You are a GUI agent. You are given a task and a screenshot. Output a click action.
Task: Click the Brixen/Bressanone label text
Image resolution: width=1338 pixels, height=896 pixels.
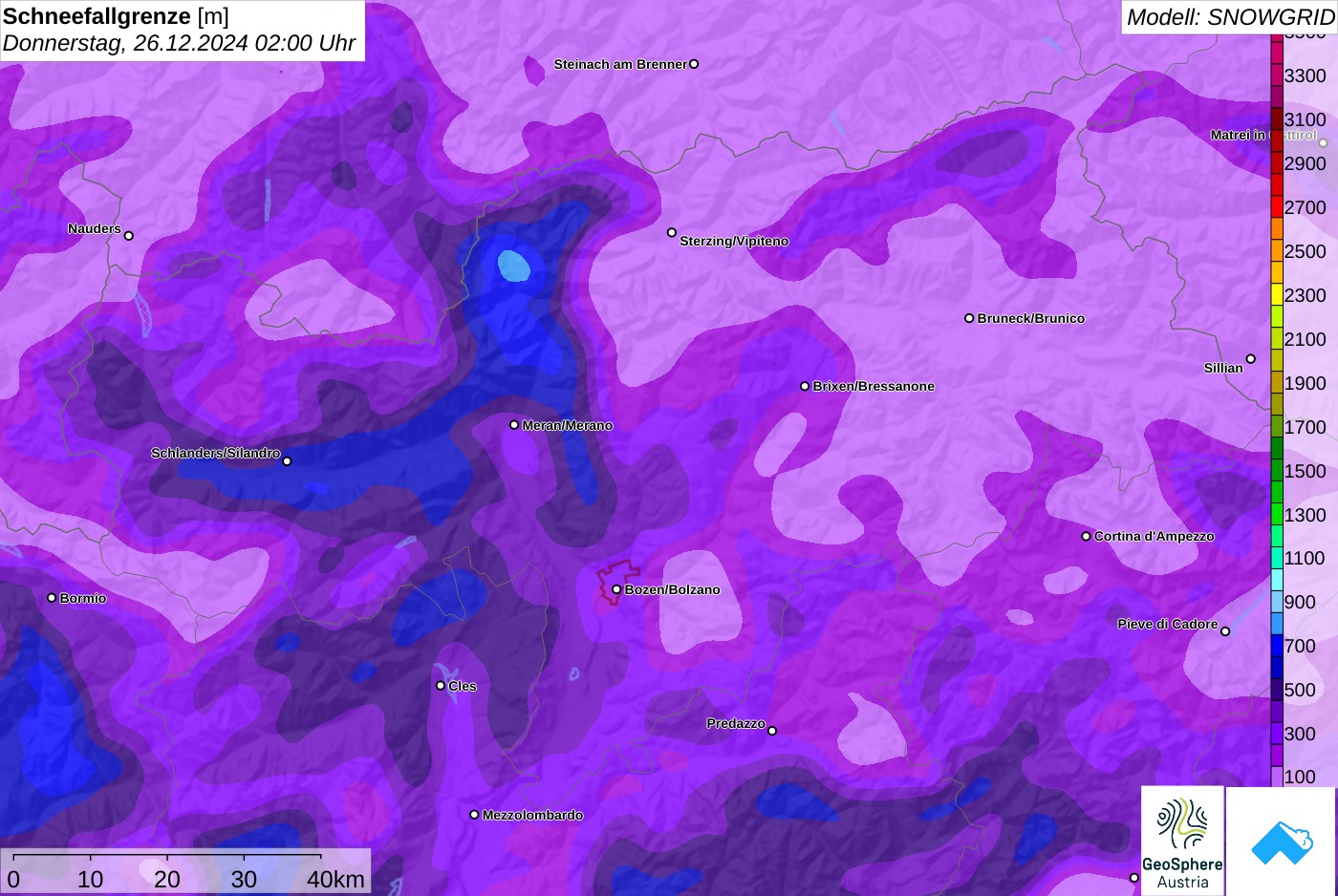[x=874, y=386]
